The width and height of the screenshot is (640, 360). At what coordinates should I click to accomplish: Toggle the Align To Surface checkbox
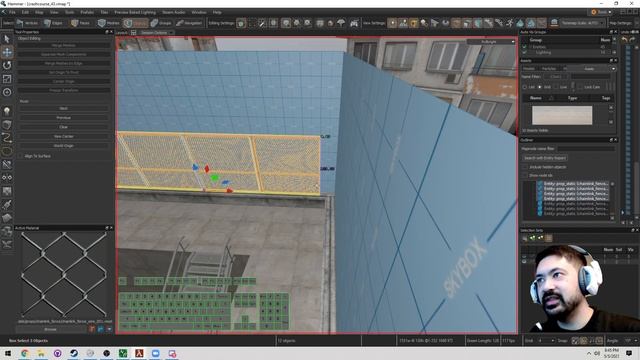(x=20, y=156)
